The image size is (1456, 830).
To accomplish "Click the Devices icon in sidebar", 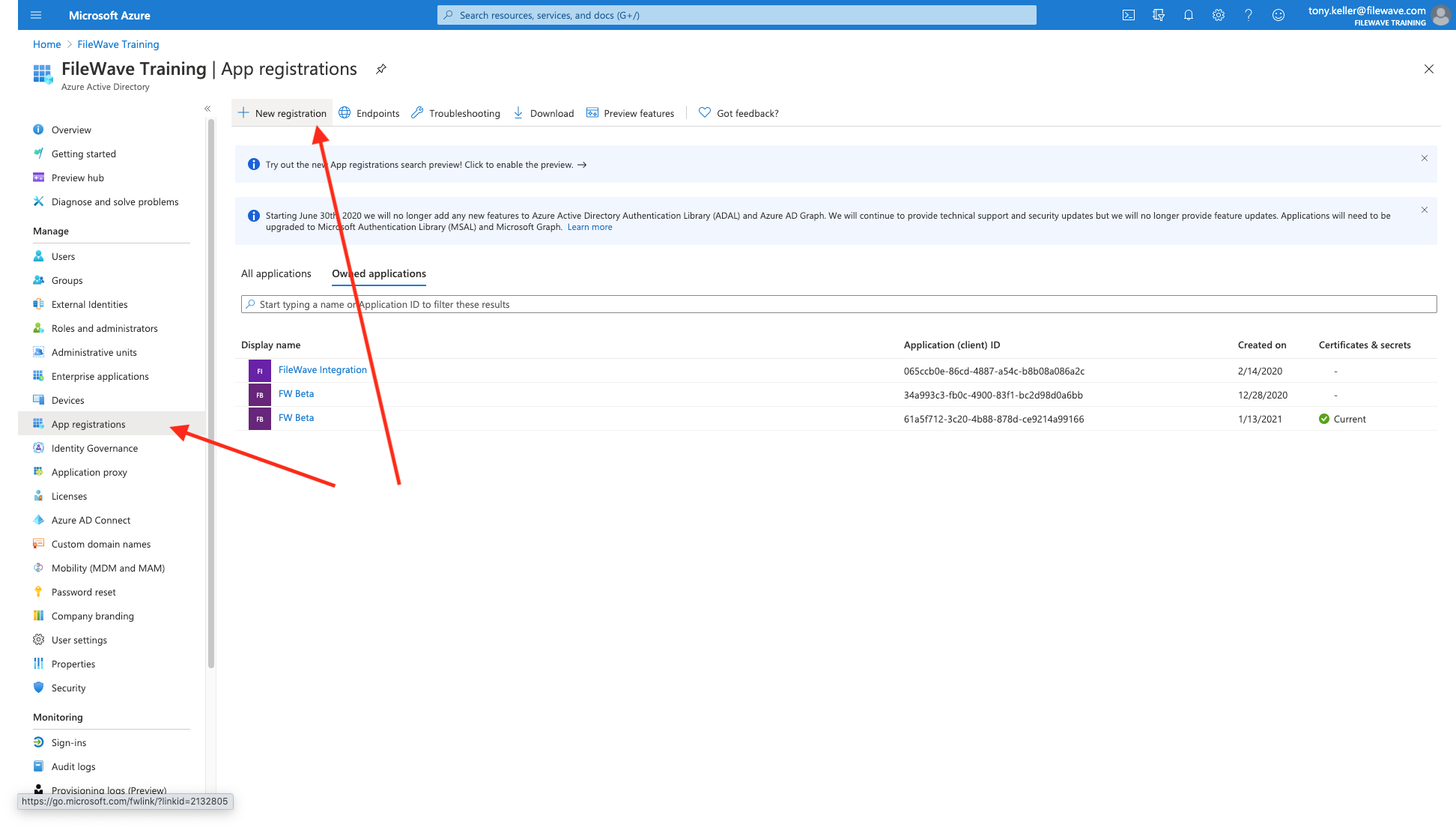I will pos(38,400).
